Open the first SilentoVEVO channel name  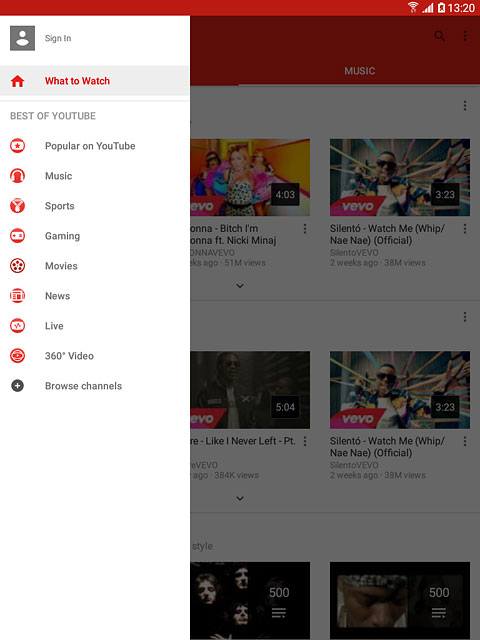click(354, 253)
